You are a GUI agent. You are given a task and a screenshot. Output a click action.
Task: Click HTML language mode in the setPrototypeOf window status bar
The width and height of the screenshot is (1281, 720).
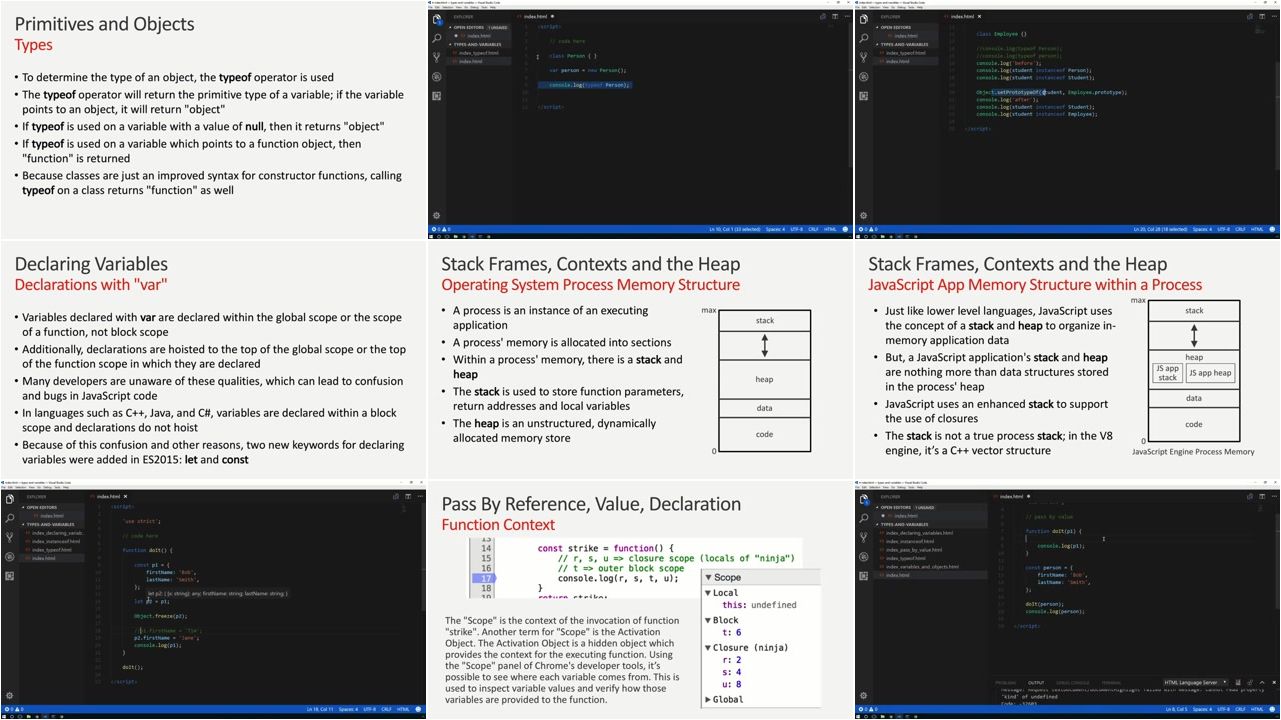[1257, 229]
